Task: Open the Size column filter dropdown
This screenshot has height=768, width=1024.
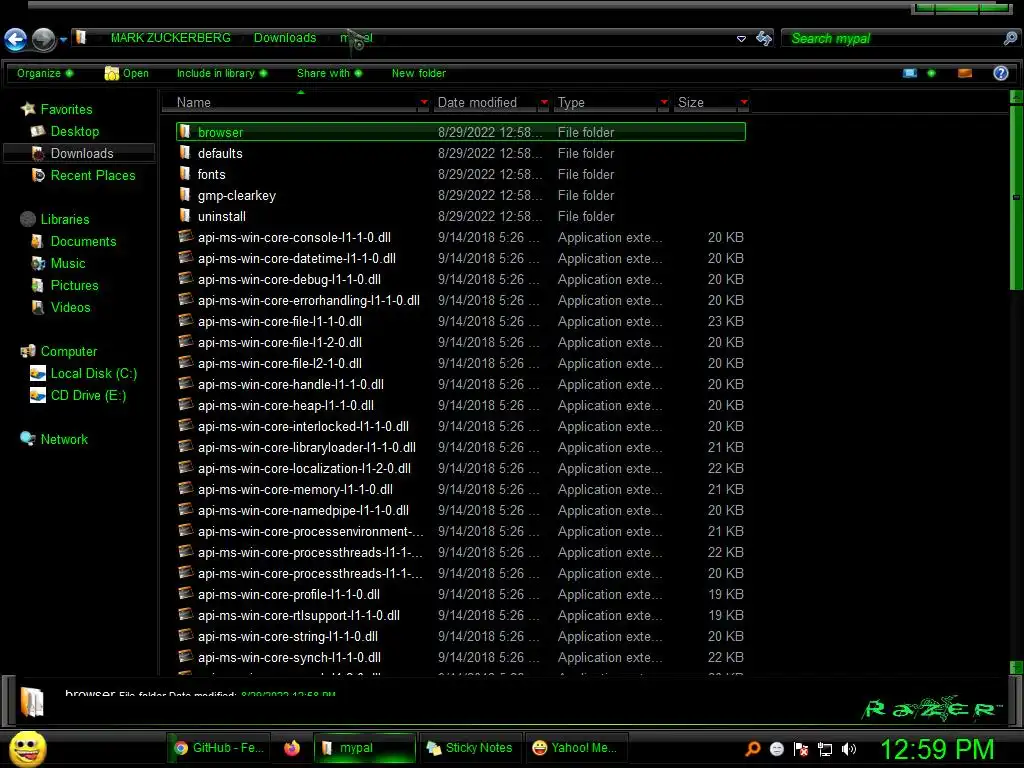Action: [744, 103]
